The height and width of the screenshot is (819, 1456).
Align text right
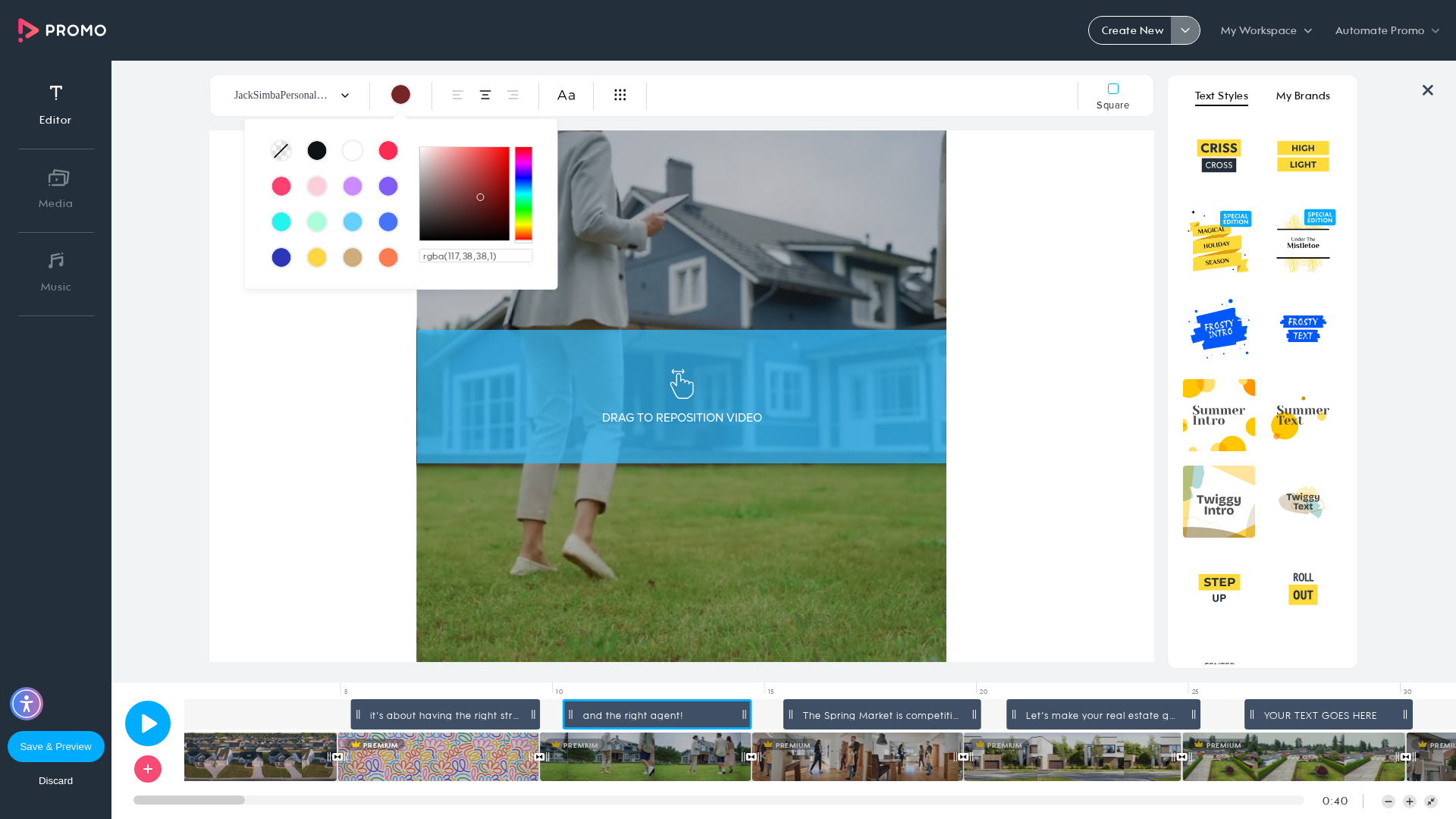tap(513, 95)
